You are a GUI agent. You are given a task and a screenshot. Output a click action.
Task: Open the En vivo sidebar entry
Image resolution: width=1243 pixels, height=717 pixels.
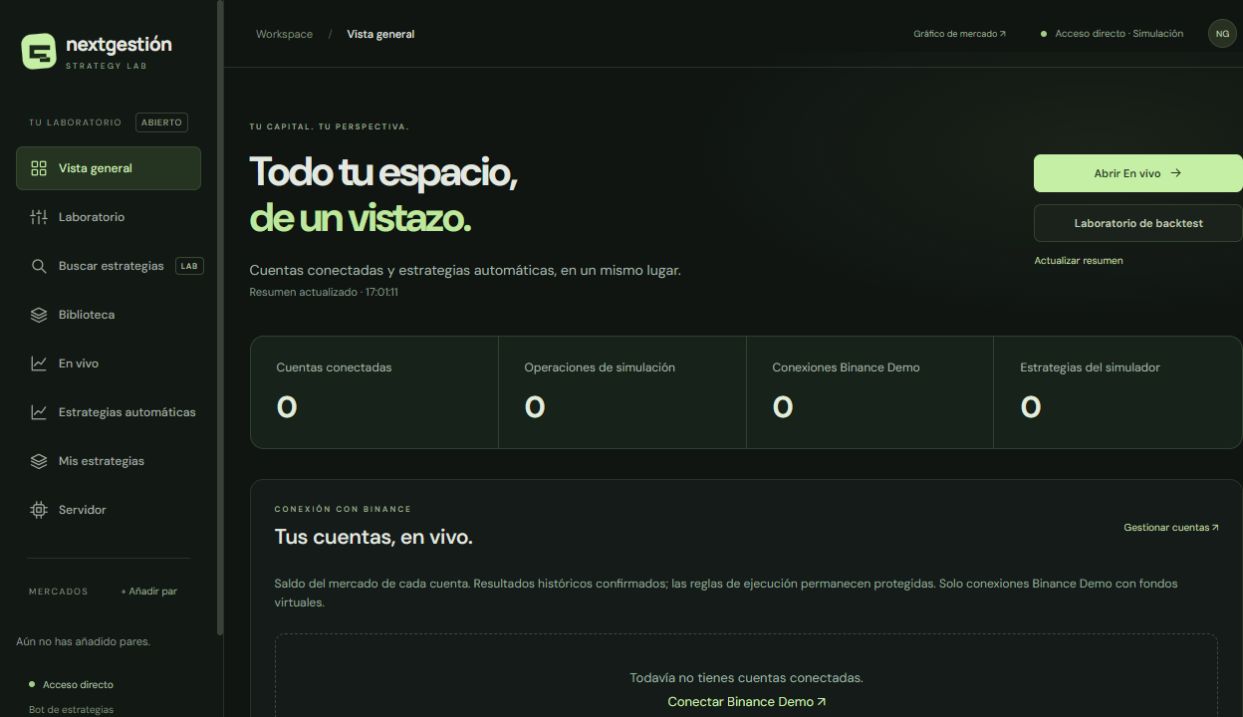pyautogui.click(x=108, y=364)
